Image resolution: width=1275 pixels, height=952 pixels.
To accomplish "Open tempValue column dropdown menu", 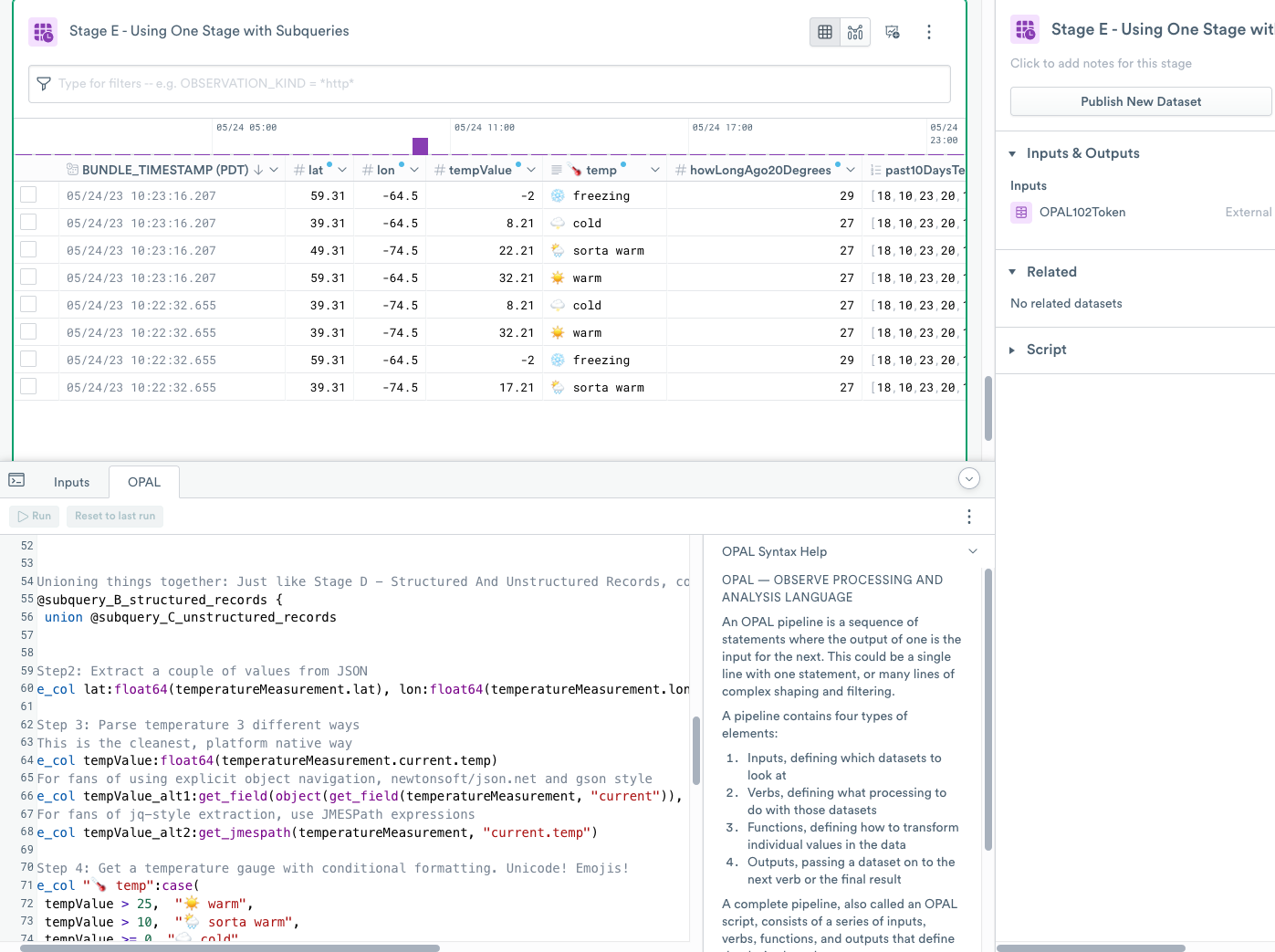I will click(x=531, y=170).
